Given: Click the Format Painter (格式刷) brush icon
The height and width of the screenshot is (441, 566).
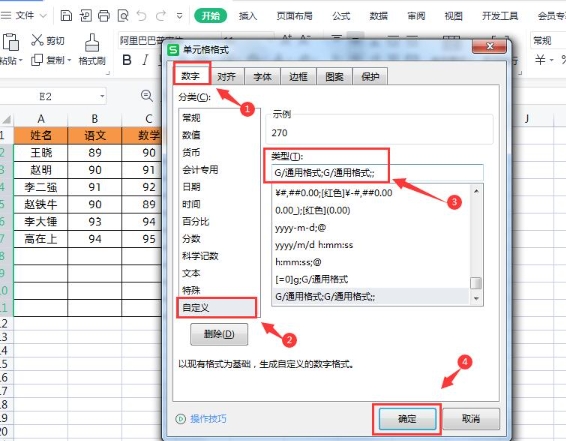Looking at the screenshot, I should (x=92, y=43).
